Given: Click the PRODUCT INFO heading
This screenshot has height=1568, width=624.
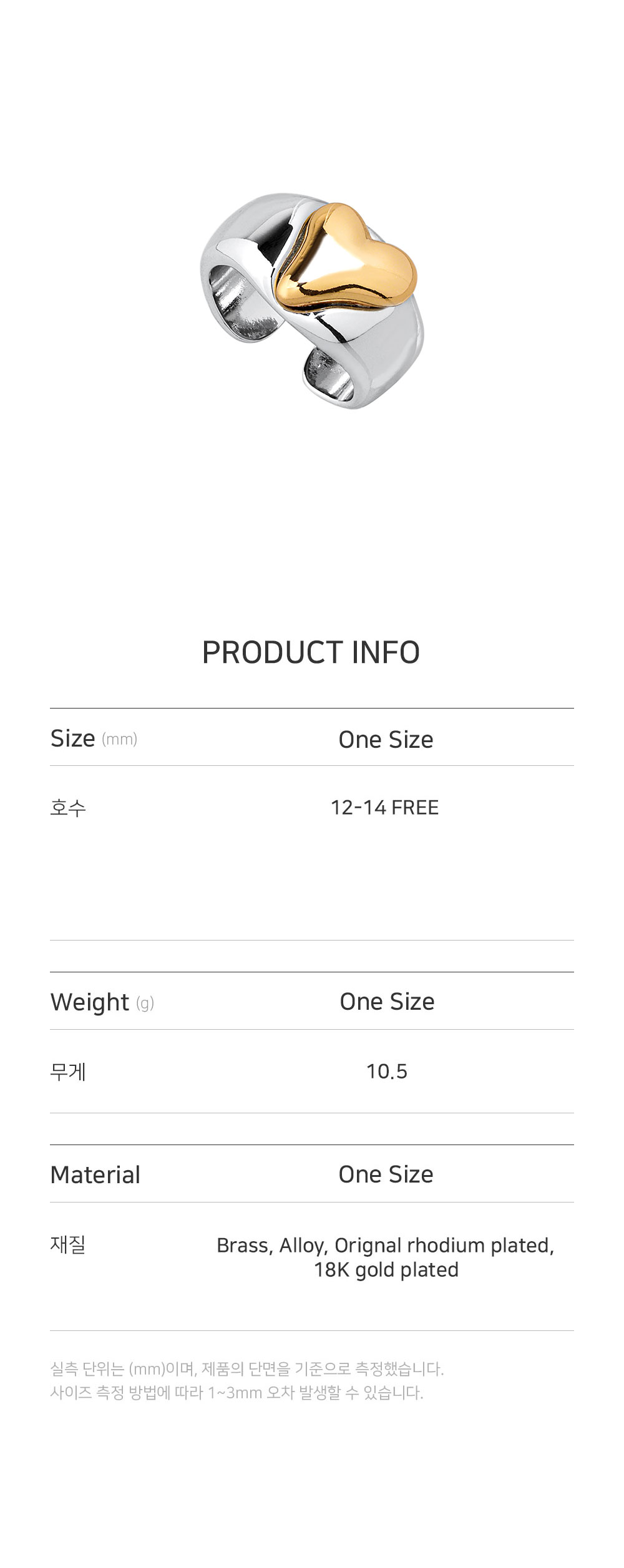Looking at the screenshot, I should [x=311, y=652].
